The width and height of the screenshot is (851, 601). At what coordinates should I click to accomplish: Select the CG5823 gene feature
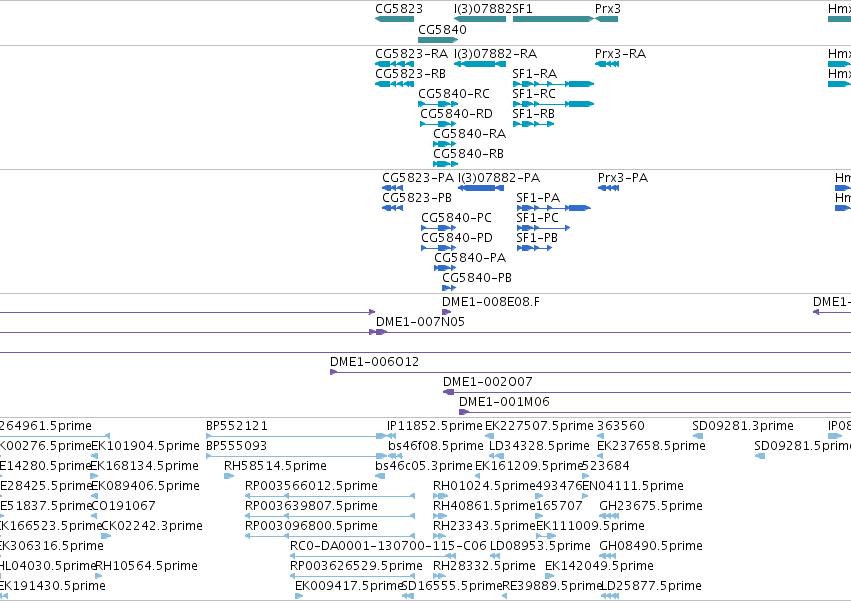point(395,19)
